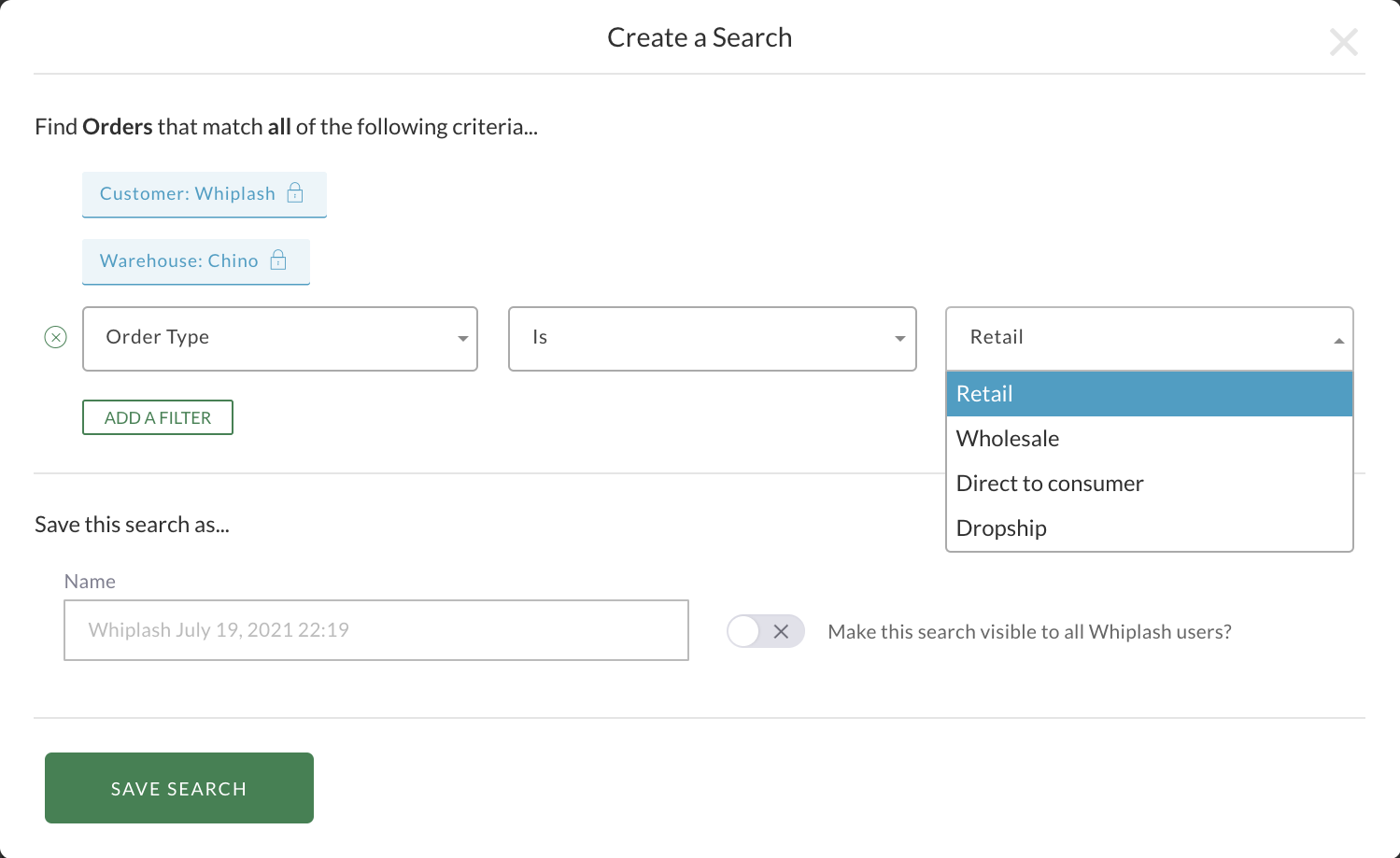Select Direct to consumer option
This screenshot has height=858, width=1400.
(x=1049, y=483)
